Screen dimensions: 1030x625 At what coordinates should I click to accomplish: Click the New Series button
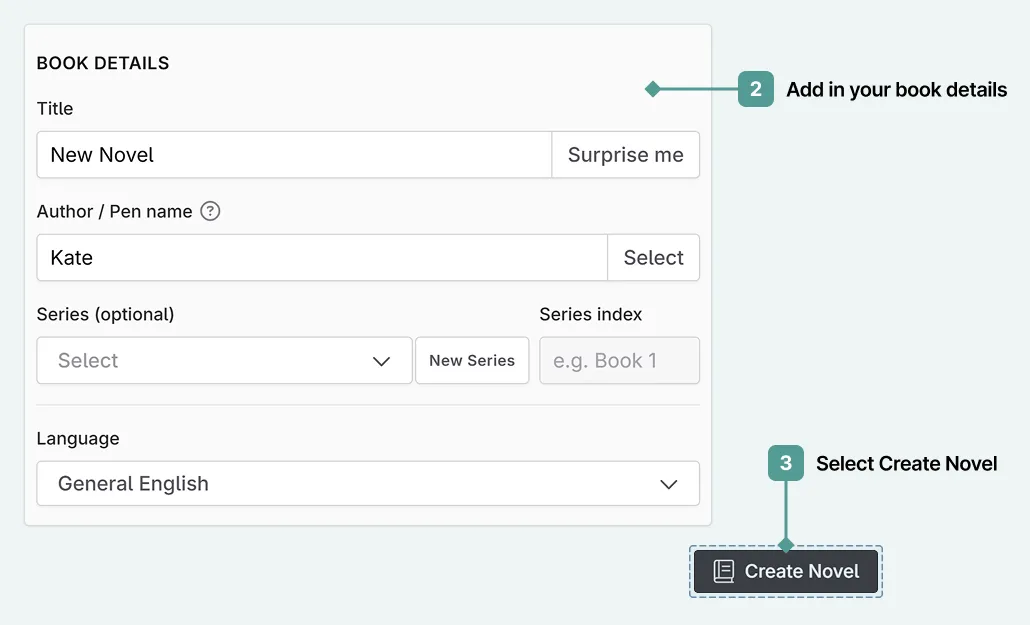click(x=472, y=360)
